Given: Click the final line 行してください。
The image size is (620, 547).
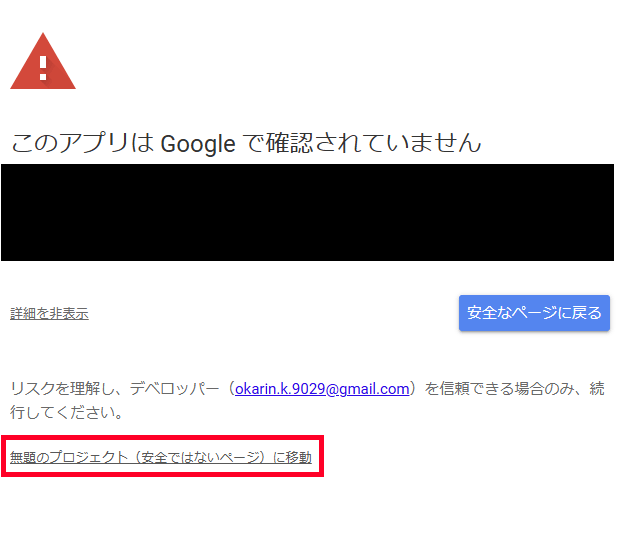Looking at the screenshot, I should pos(66,412).
